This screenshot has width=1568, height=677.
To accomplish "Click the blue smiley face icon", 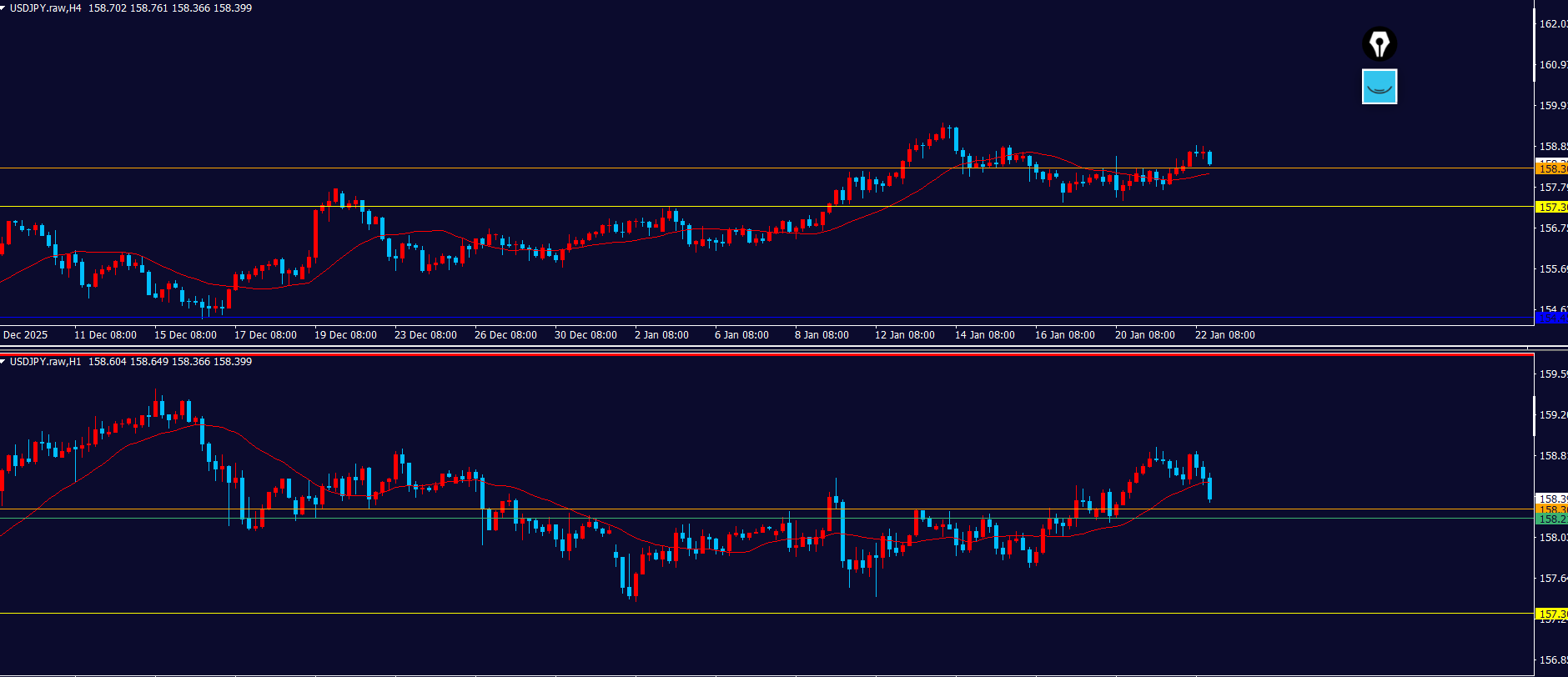I will [1380, 87].
